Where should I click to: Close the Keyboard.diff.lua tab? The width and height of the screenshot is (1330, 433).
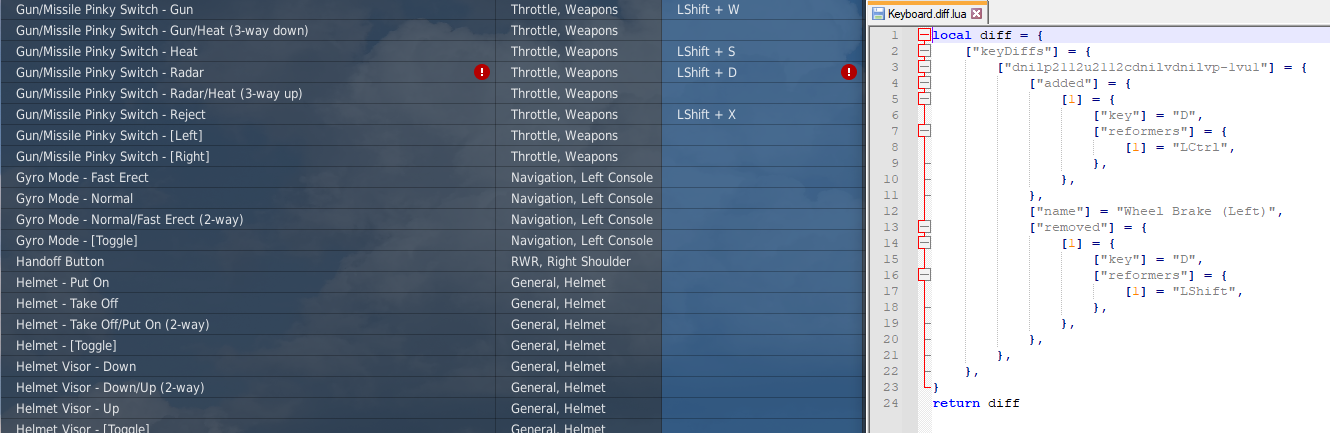pyautogui.click(x=977, y=14)
